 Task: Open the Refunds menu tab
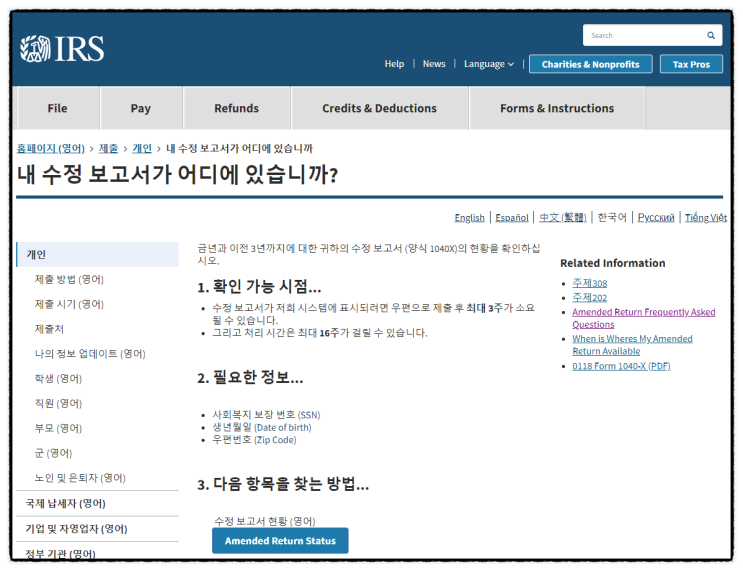click(236, 109)
